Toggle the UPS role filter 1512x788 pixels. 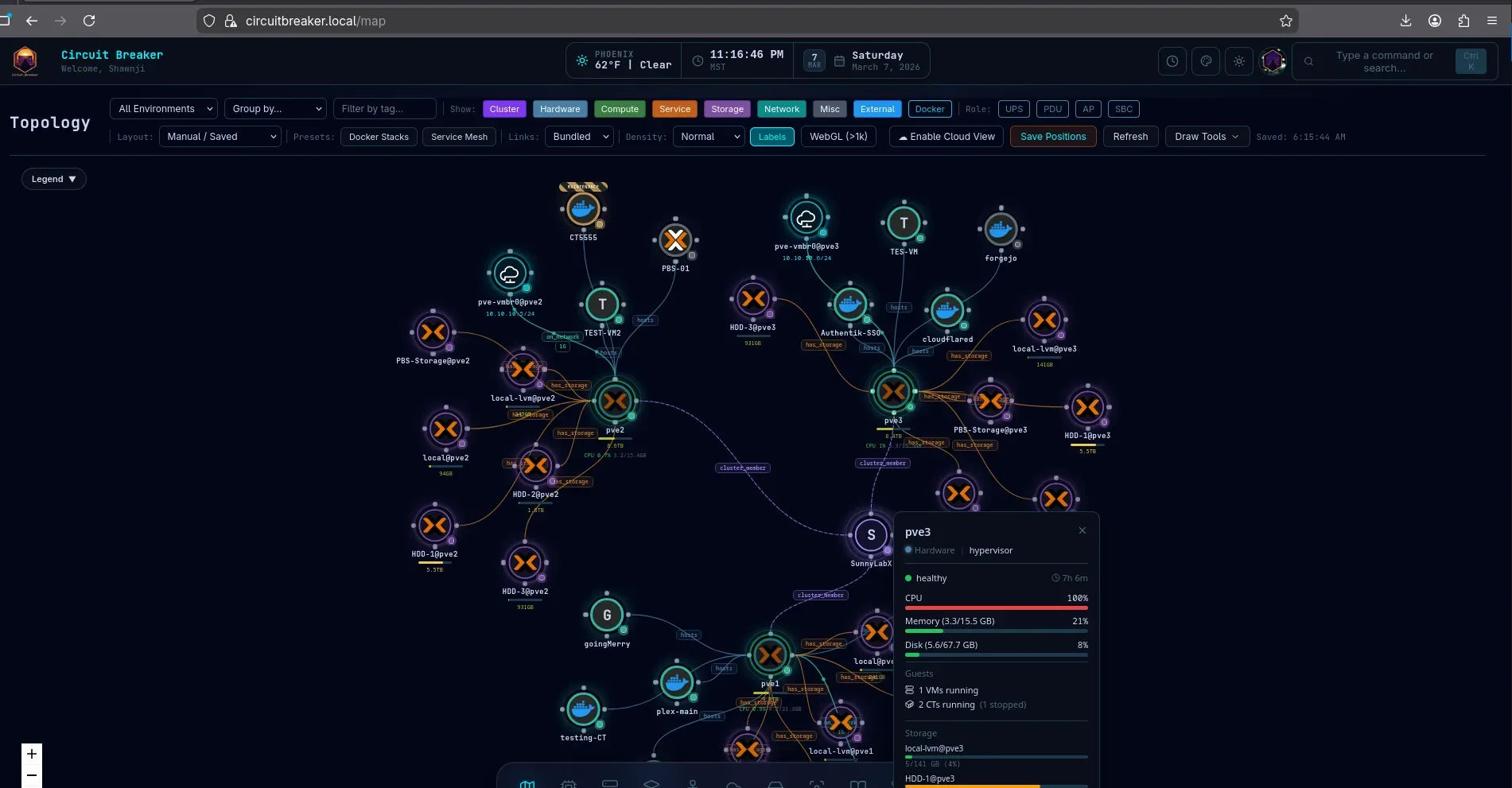click(x=1014, y=109)
